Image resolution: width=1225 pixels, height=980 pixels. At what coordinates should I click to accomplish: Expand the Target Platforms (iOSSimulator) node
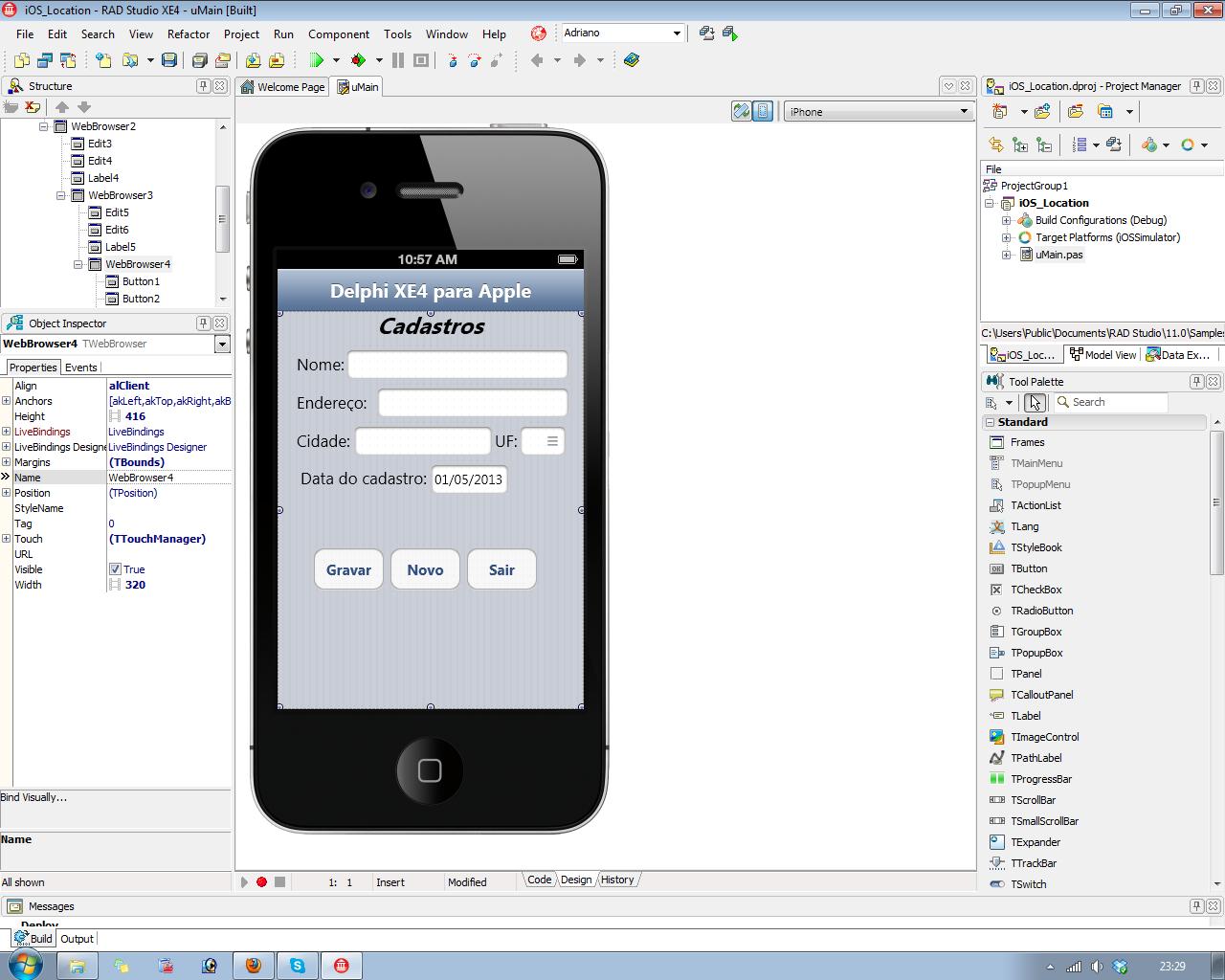pos(1006,237)
